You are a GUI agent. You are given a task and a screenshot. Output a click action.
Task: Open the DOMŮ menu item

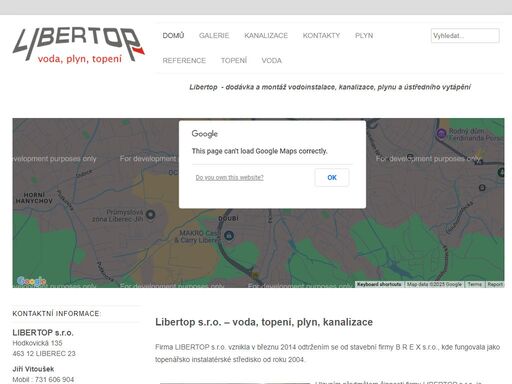click(x=173, y=35)
